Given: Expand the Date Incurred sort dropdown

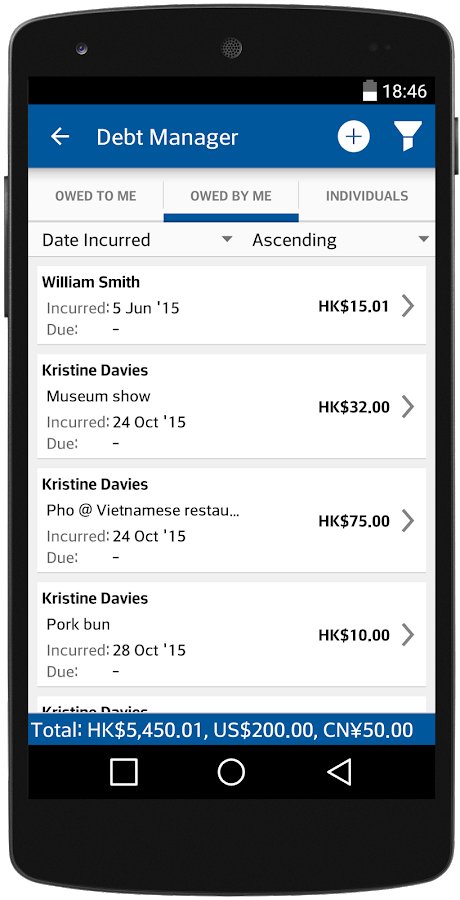Looking at the screenshot, I should click(x=137, y=240).
